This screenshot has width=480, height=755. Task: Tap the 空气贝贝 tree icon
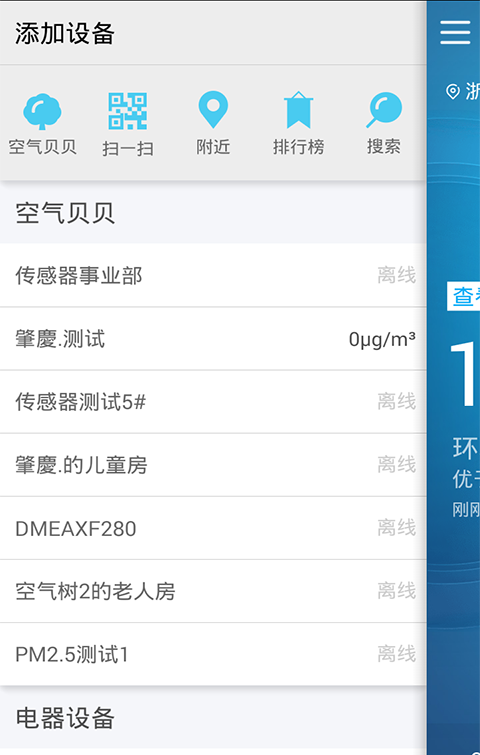click(x=42, y=111)
